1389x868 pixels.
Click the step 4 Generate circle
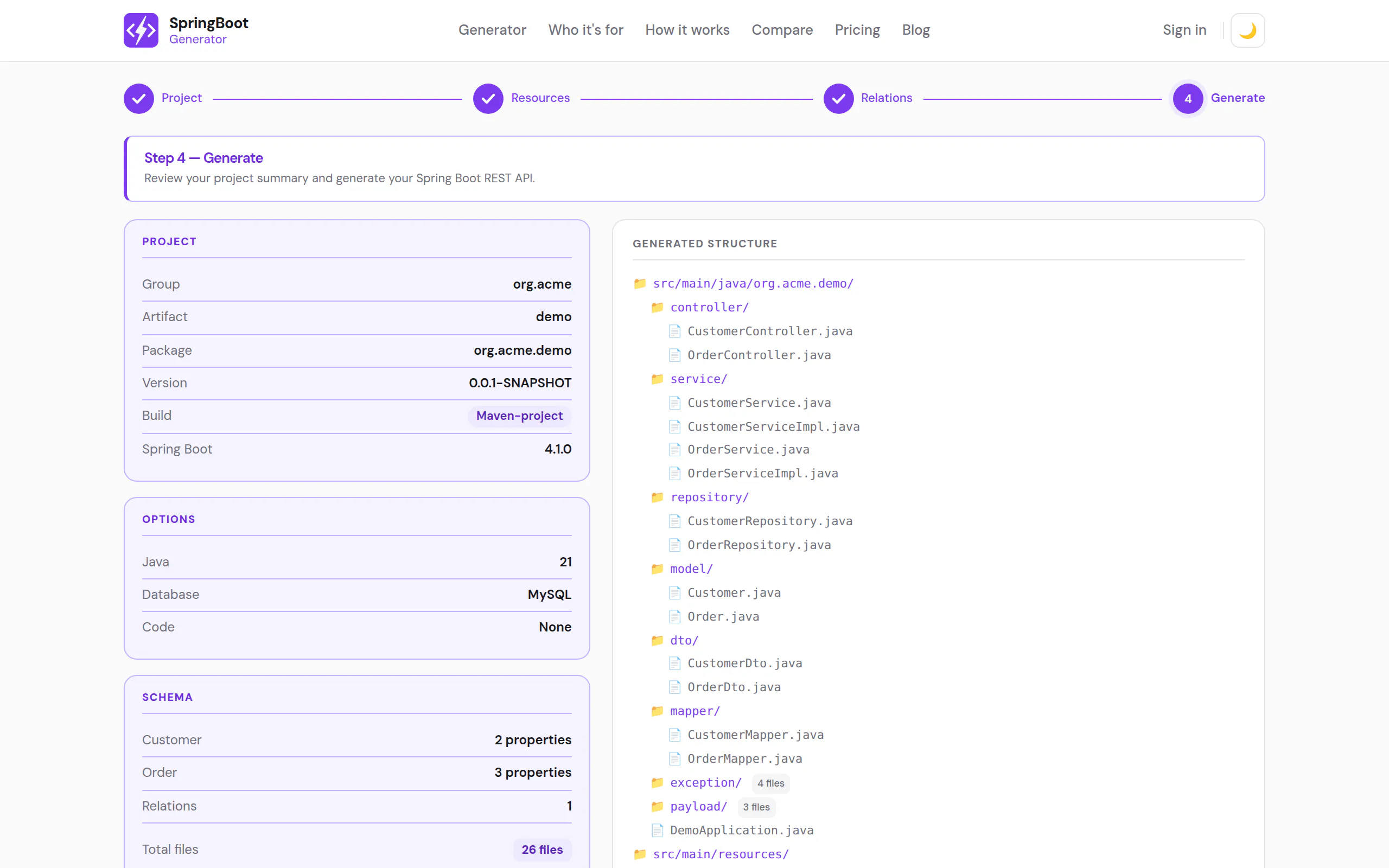tap(1188, 98)
